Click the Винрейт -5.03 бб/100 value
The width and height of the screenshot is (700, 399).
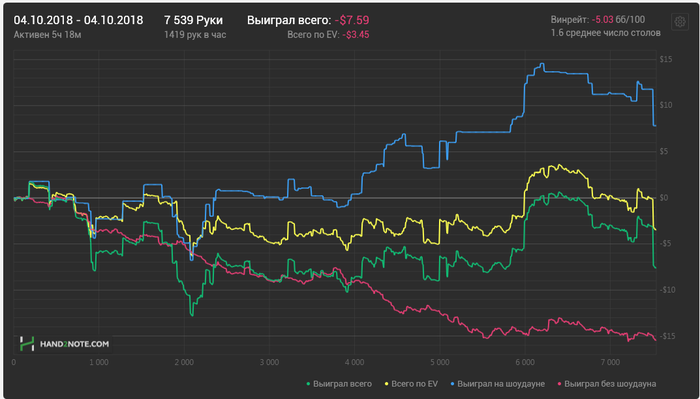[618, 20]
